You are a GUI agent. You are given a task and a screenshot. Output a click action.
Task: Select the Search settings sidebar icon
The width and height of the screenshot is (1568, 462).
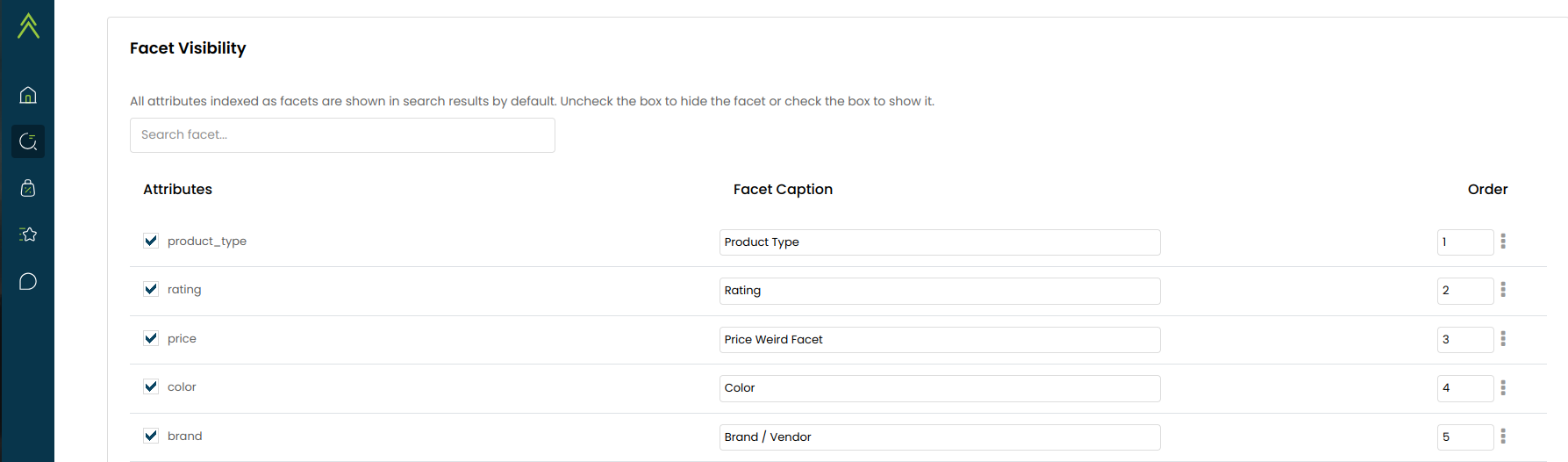[28, 141]
